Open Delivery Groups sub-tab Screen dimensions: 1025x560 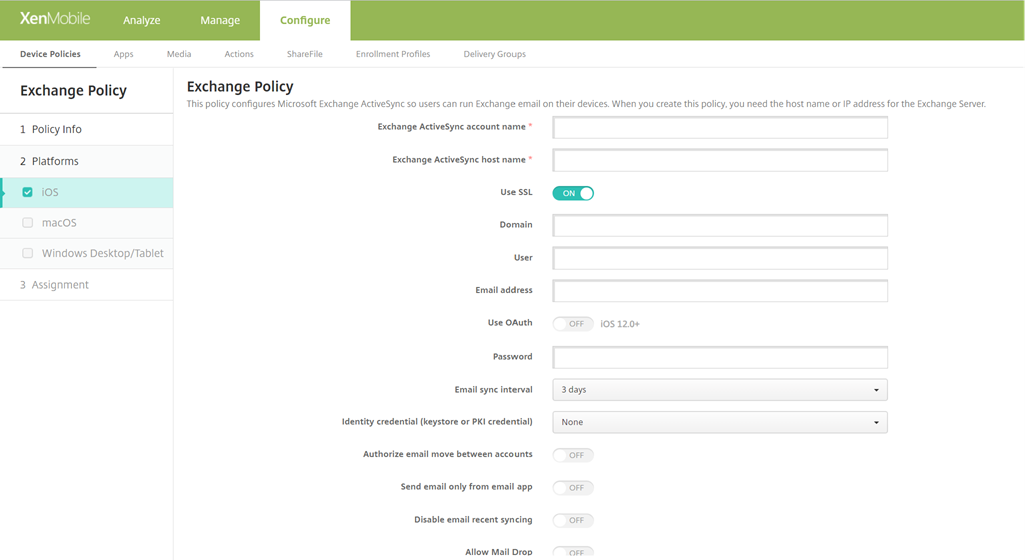(494, 54)
